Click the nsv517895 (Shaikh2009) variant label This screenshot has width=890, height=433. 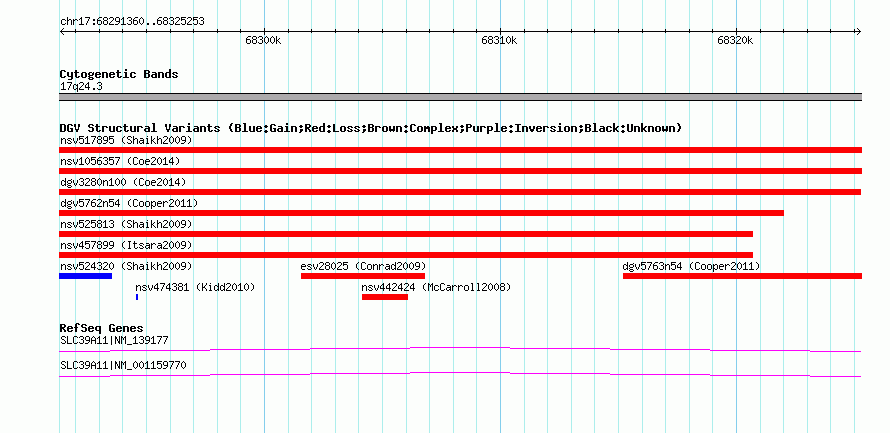(126, 140)
